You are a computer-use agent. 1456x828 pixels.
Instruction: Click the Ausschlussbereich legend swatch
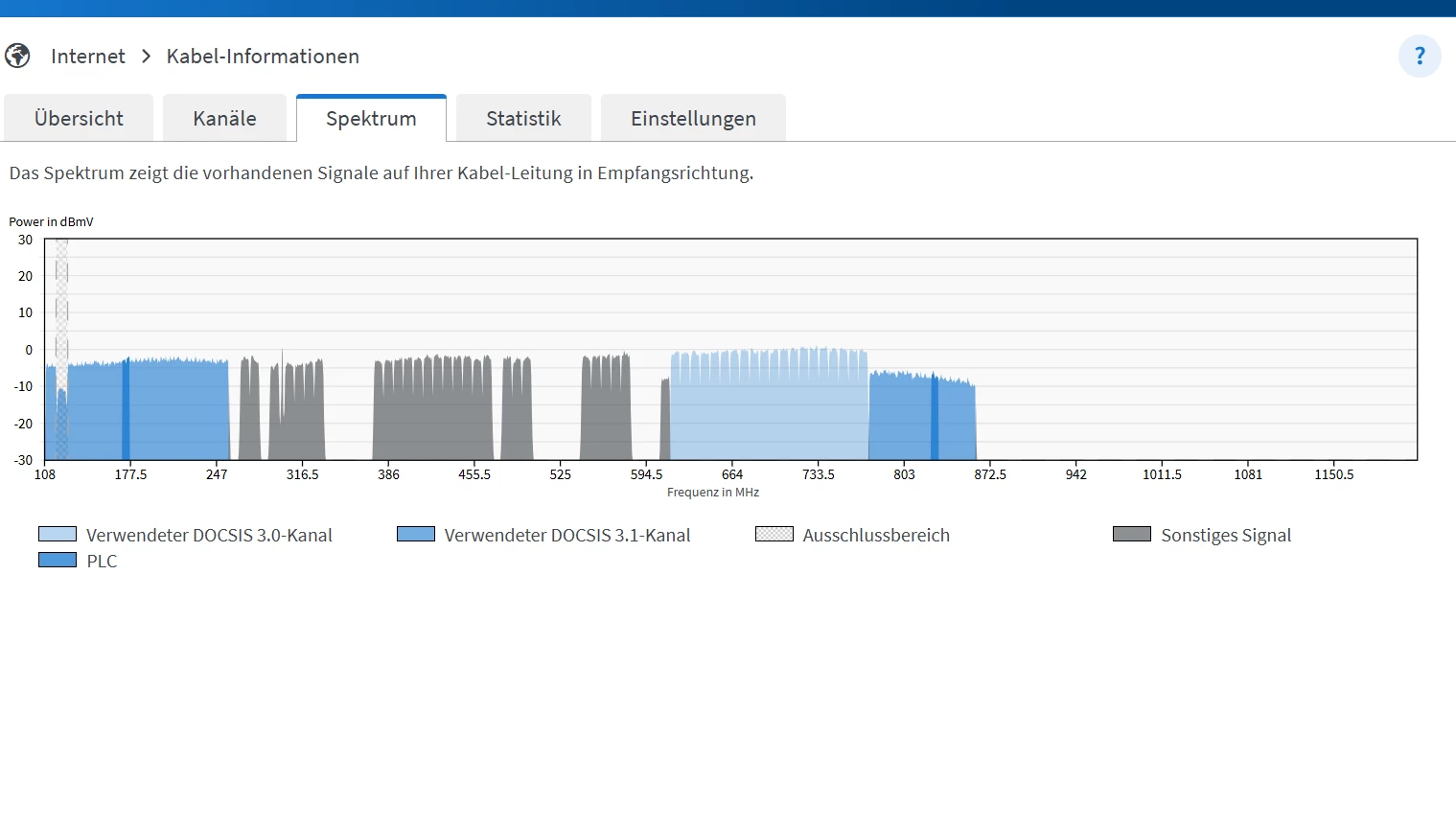click(774, 534)
